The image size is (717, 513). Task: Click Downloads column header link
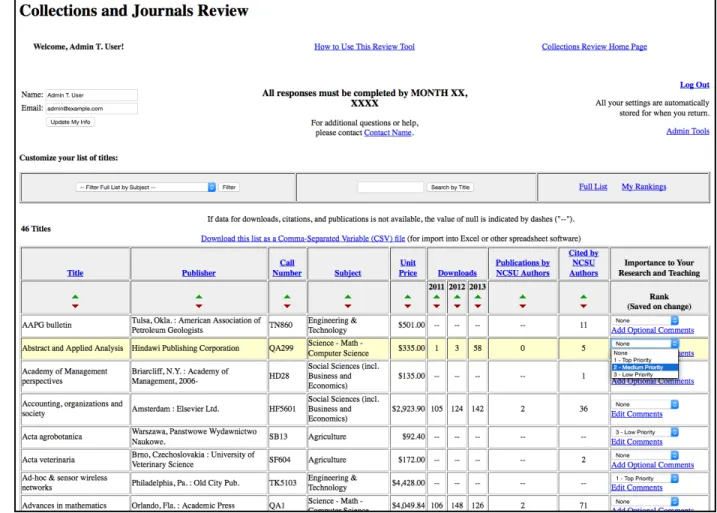[x=457, y=273]
